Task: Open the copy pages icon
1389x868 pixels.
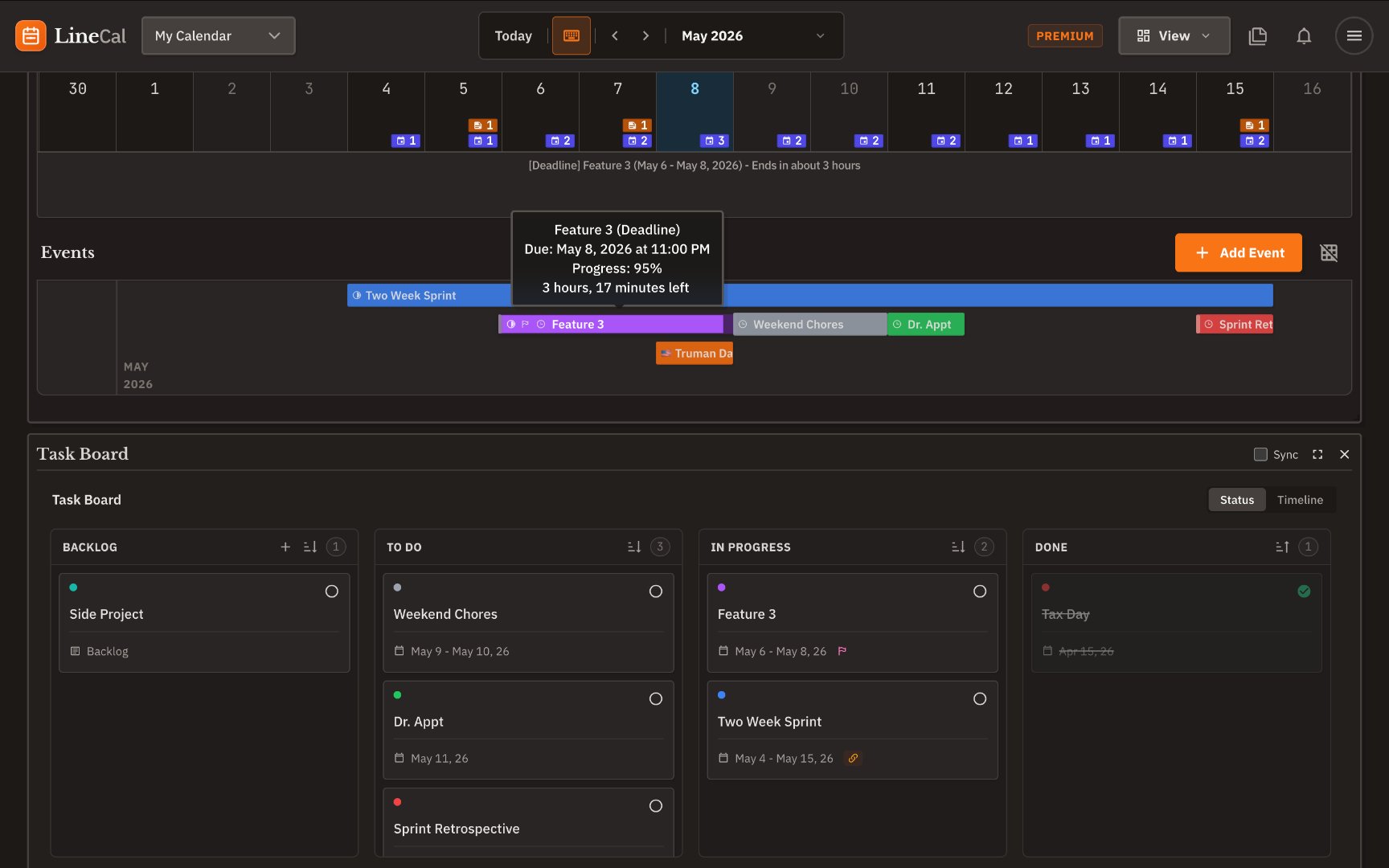Action: coord(1258,35)
